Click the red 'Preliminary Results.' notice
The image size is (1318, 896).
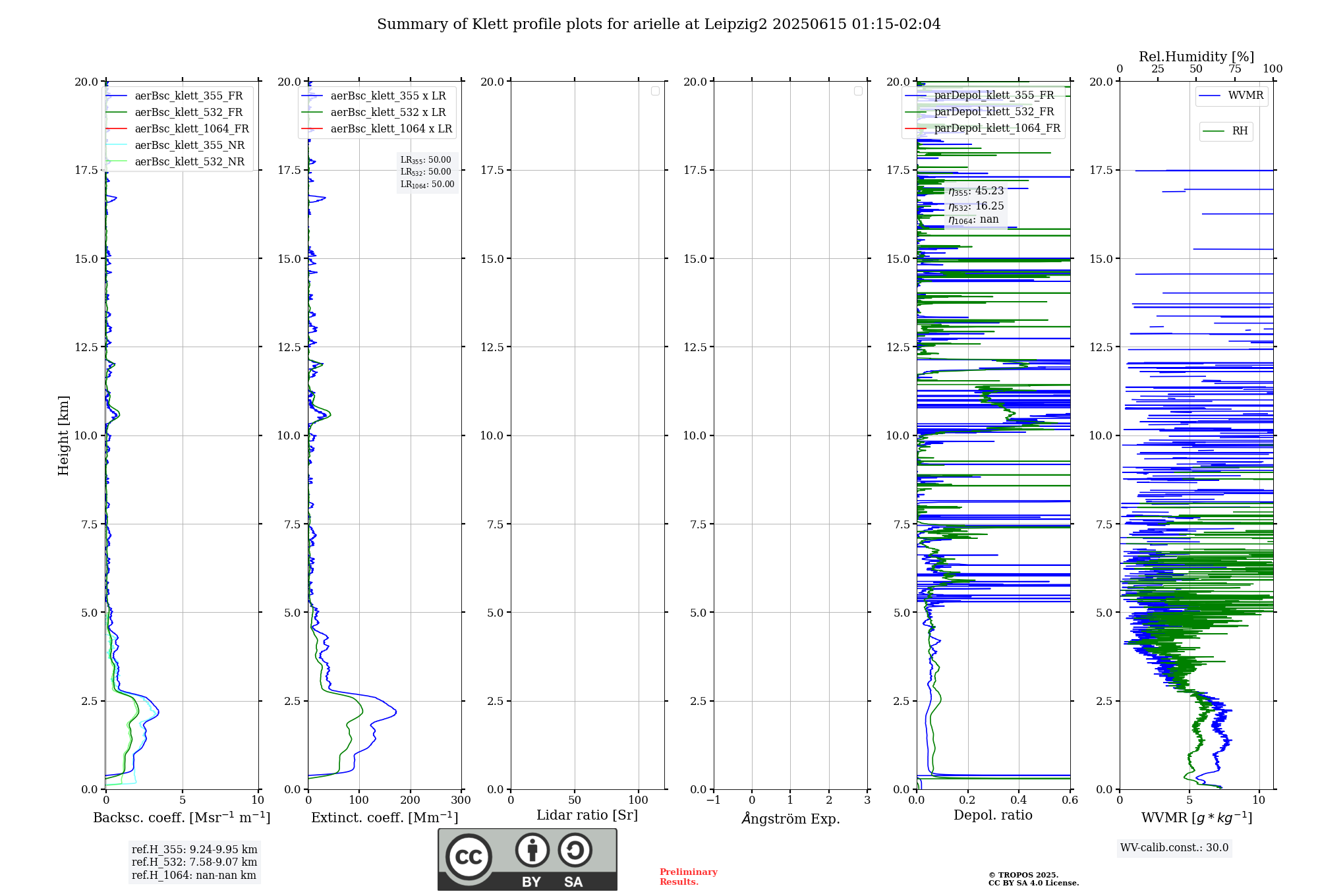click(689, 877)
